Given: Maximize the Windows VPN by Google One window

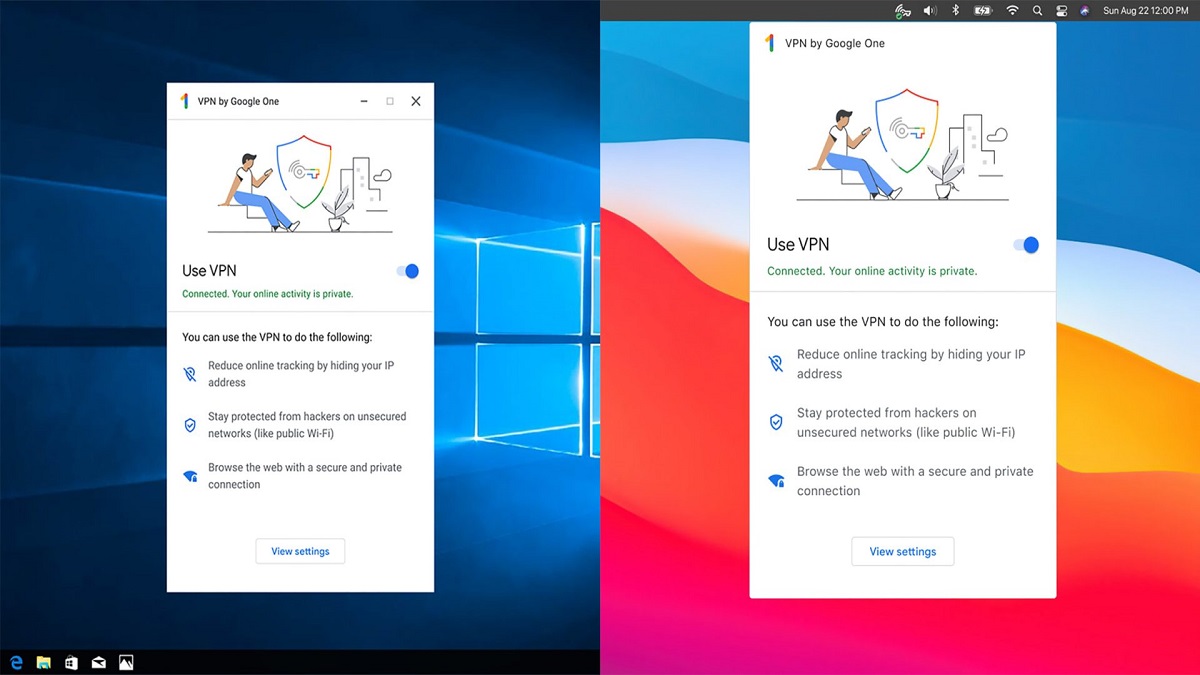Looking at the screenshot, I should click(390, 101).
